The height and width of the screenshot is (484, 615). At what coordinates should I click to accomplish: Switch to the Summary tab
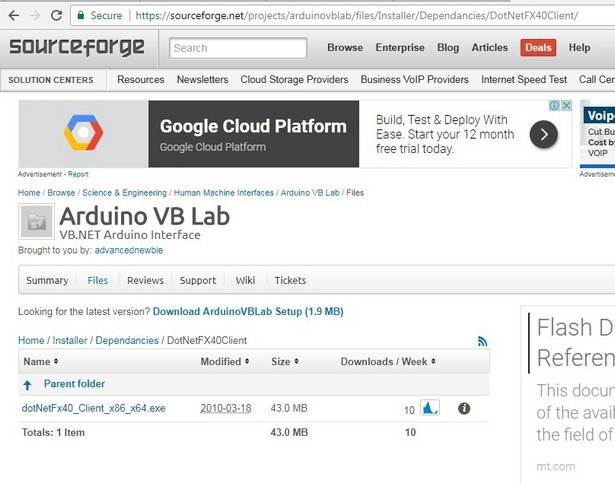pyautogui.click(x=47, y=280)
